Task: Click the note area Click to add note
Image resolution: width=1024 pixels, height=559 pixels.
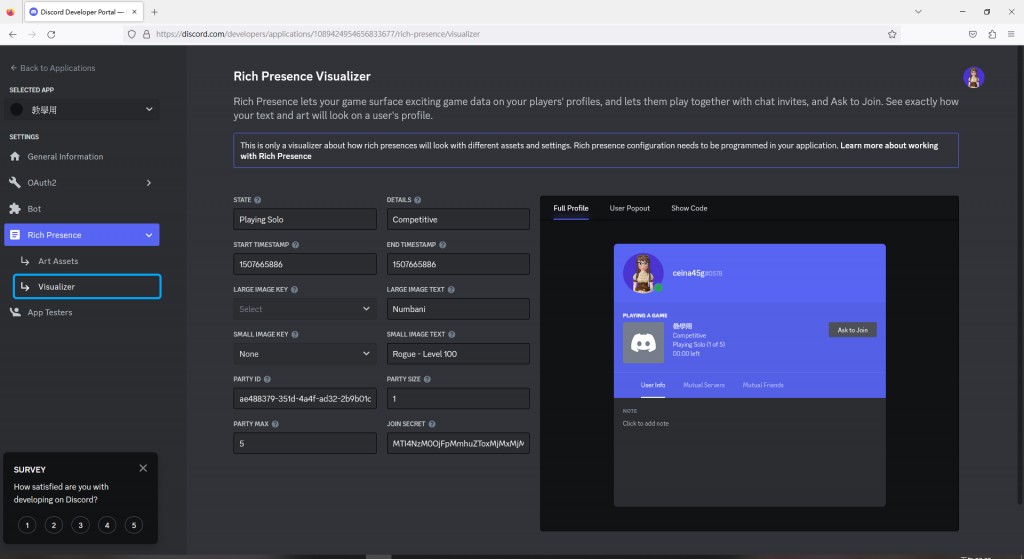Action: tap(645, 424)
